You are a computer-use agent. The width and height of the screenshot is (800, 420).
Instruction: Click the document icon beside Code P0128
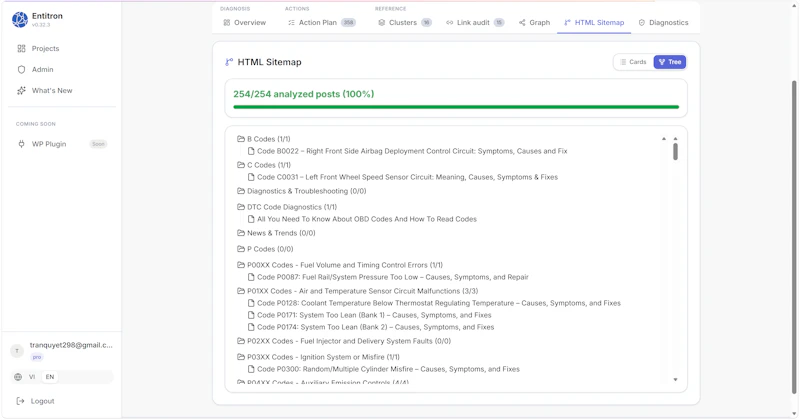click(x=251, y=303)
